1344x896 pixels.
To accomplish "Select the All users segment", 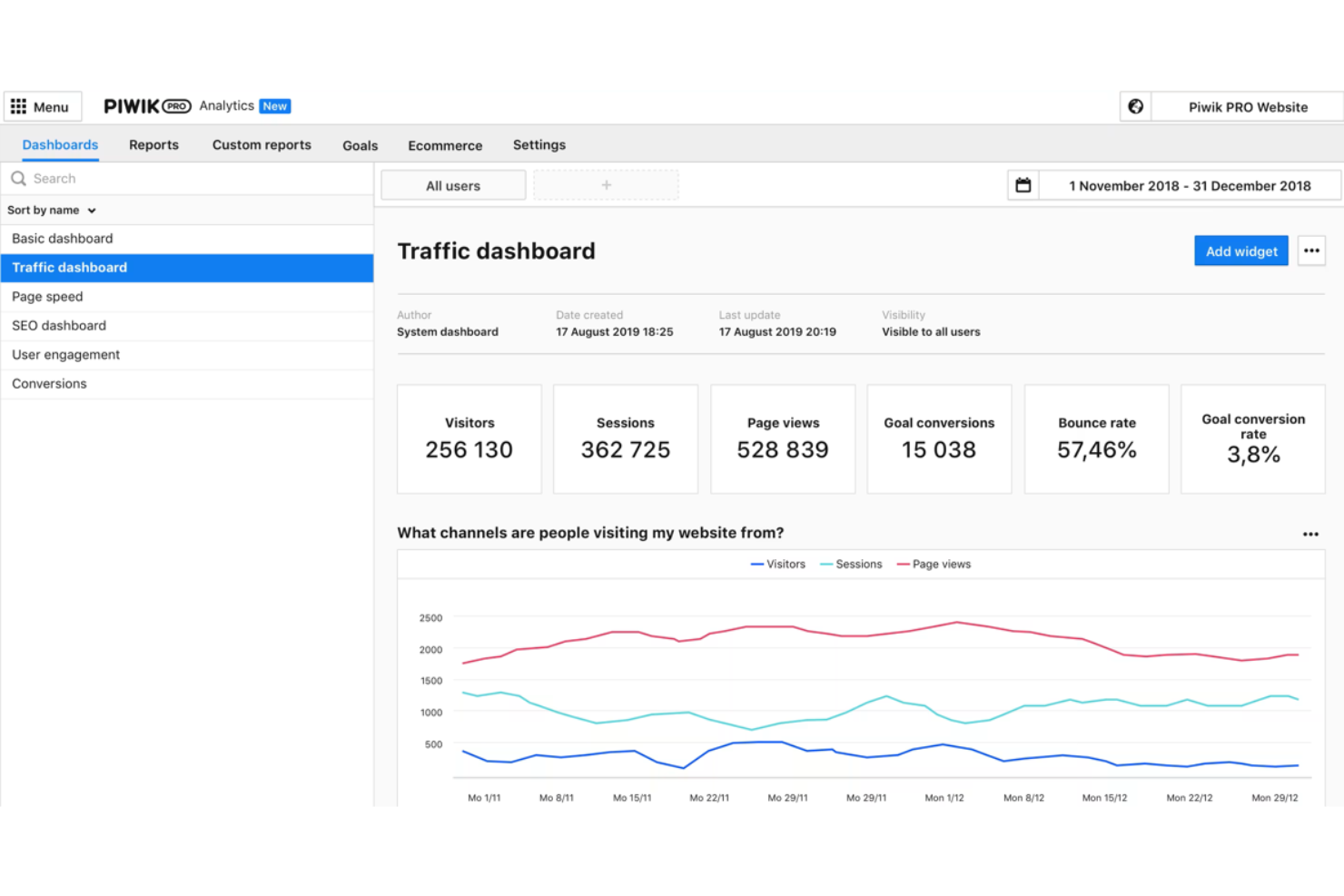I will pyautogui.click(x=453, y=185).
